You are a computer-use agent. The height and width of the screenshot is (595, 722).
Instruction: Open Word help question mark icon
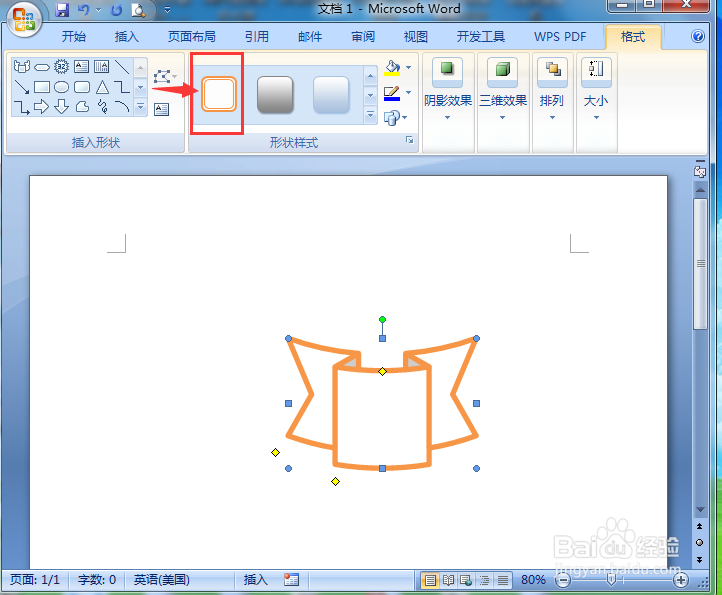tap(698, 36)
